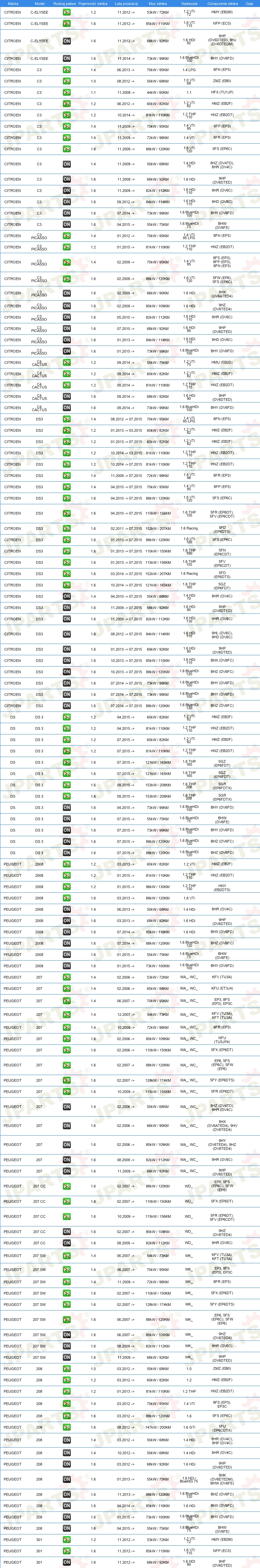Click diesel ON icon for C3 Picasso 66kW / 90KM

[66, 293]
